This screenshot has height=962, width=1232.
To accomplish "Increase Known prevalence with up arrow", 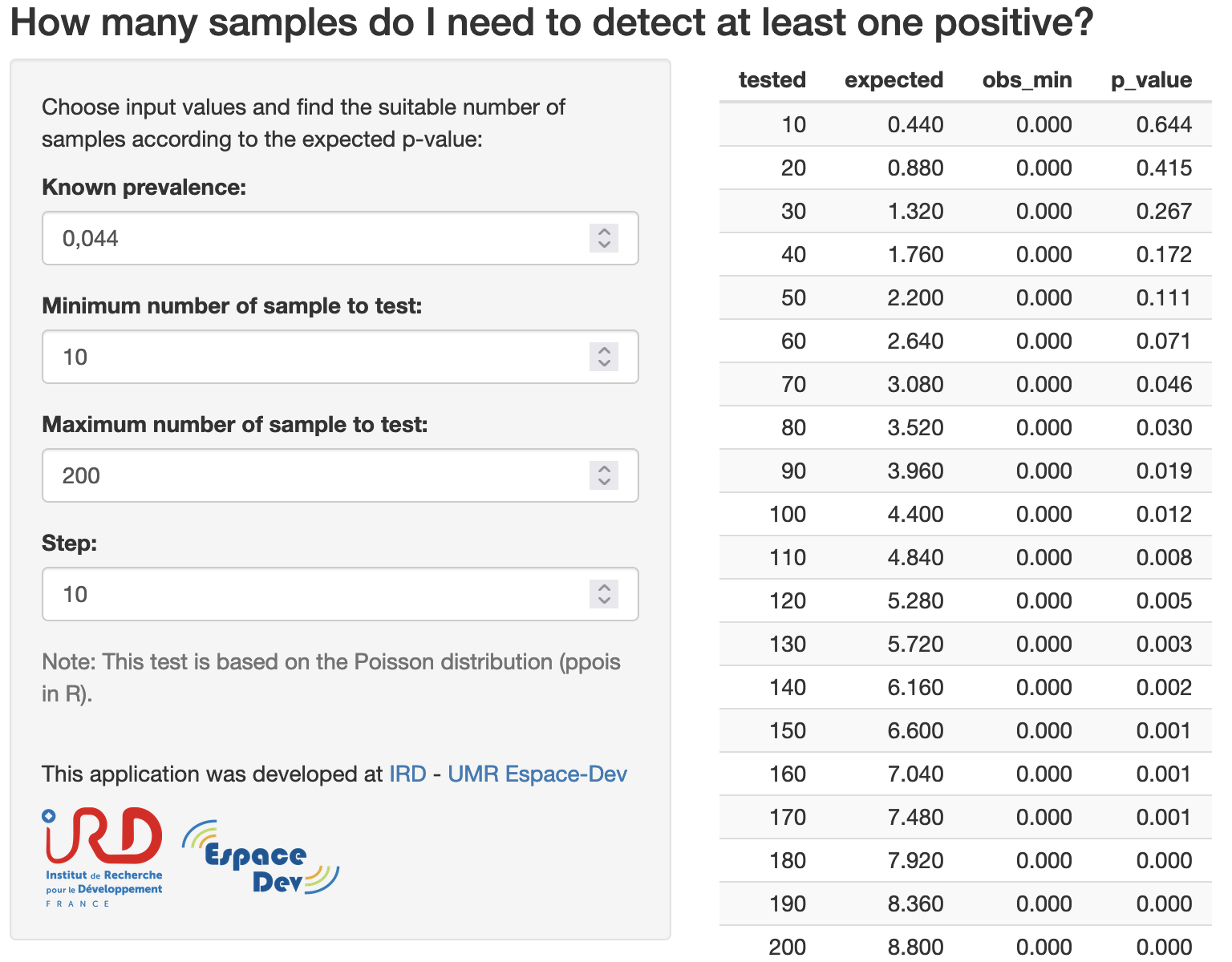I will coord(604,231).
